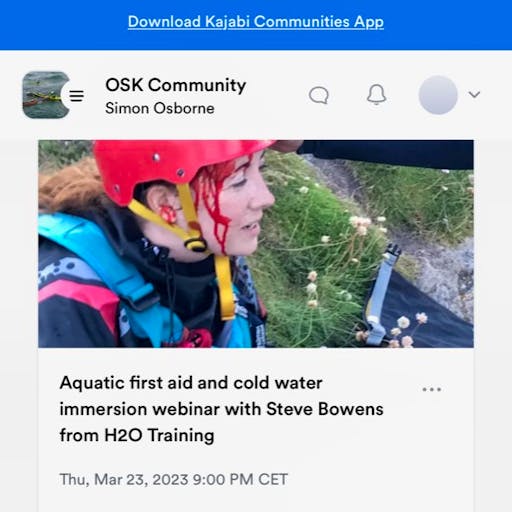512x512 pixels.
Task: Click the Simon Osborne author name
Action: (160, 108)
